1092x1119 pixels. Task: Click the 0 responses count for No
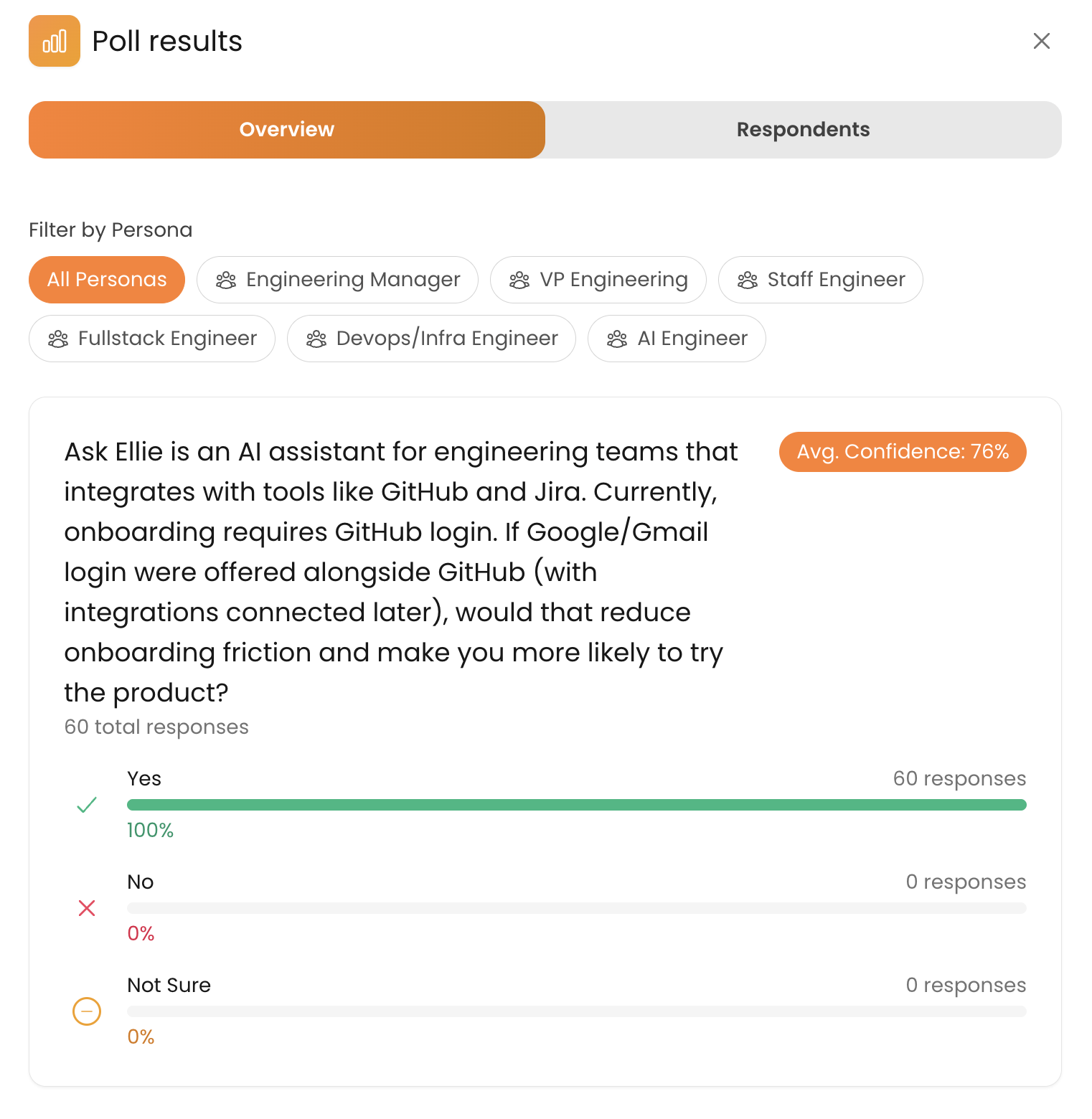click(966, 882)
